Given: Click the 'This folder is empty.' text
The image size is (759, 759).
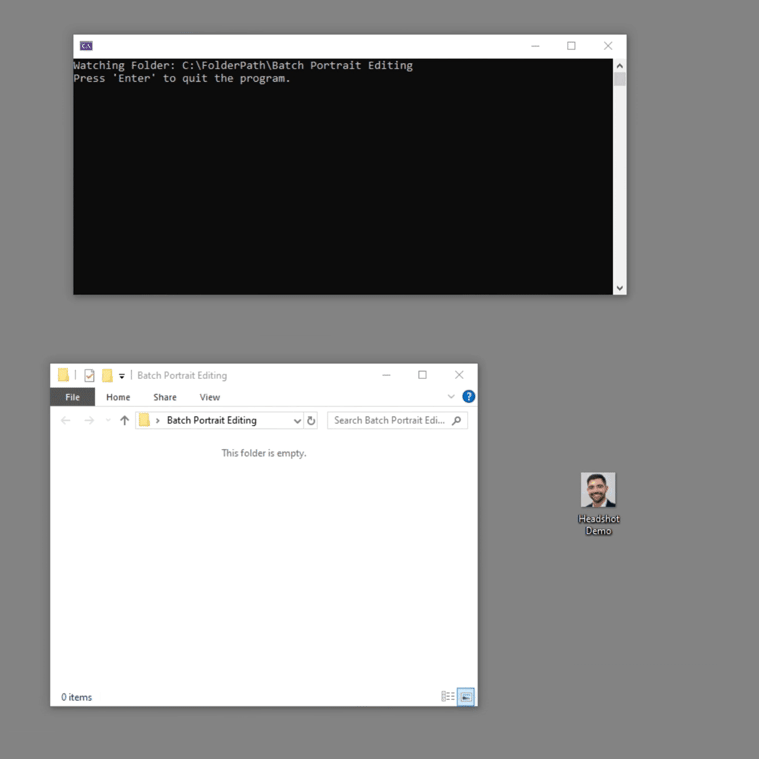Looking at the screenshot, I should 264,453.
